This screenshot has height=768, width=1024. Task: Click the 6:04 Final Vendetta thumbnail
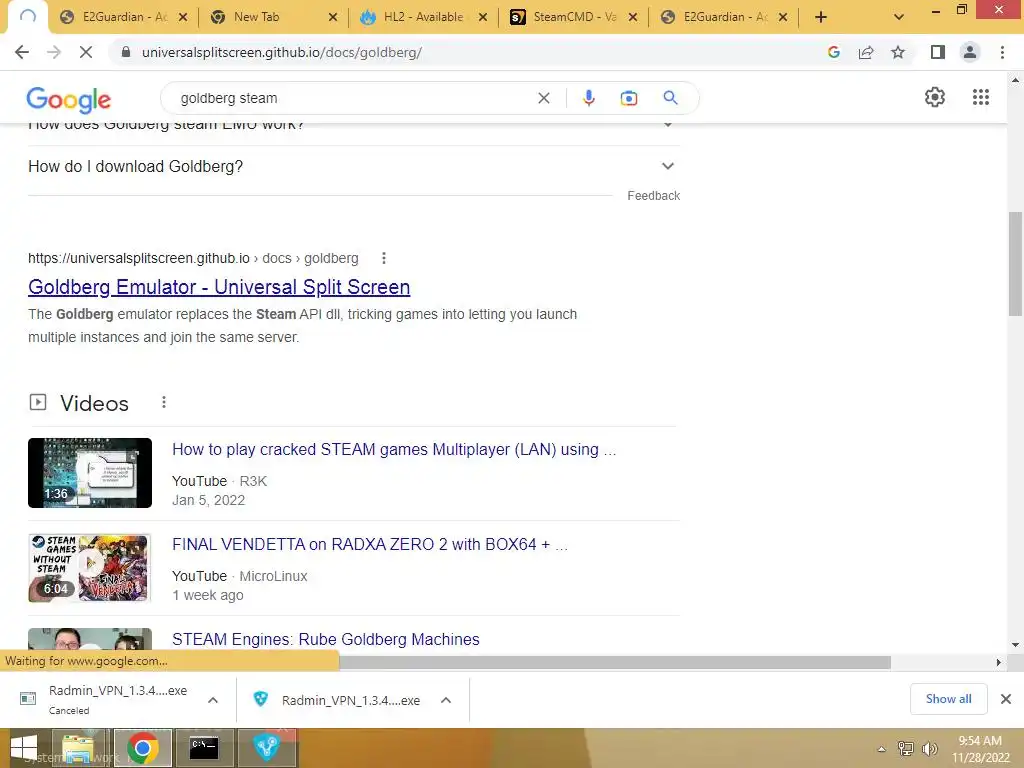click(x=89, y=568)
